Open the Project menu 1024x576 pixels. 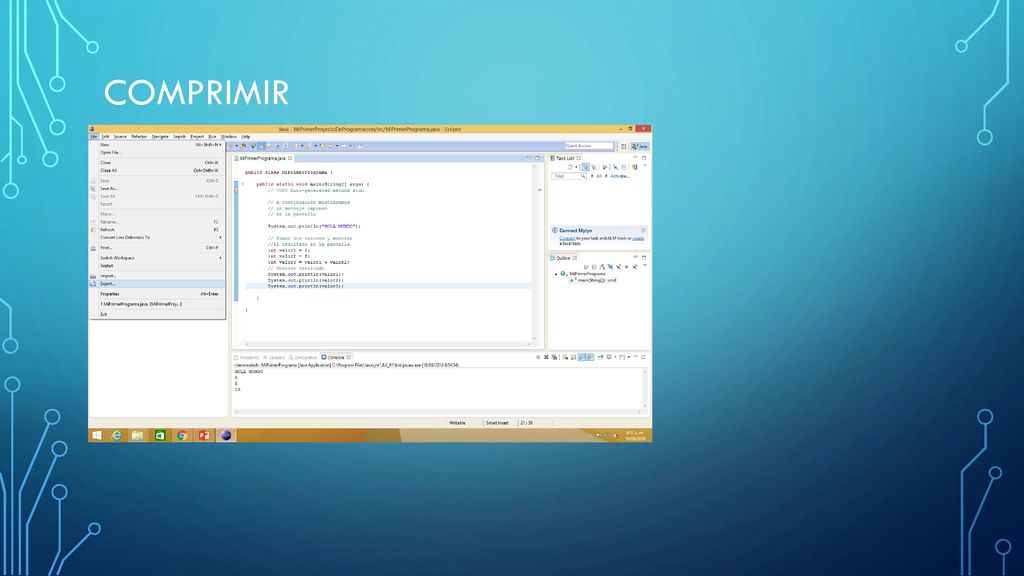[197, 136]
